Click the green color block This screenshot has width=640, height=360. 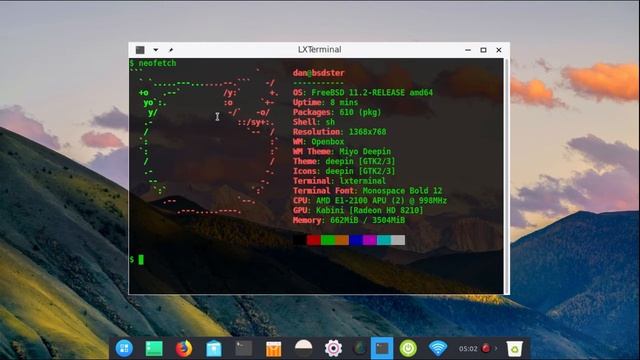point(328,240)
